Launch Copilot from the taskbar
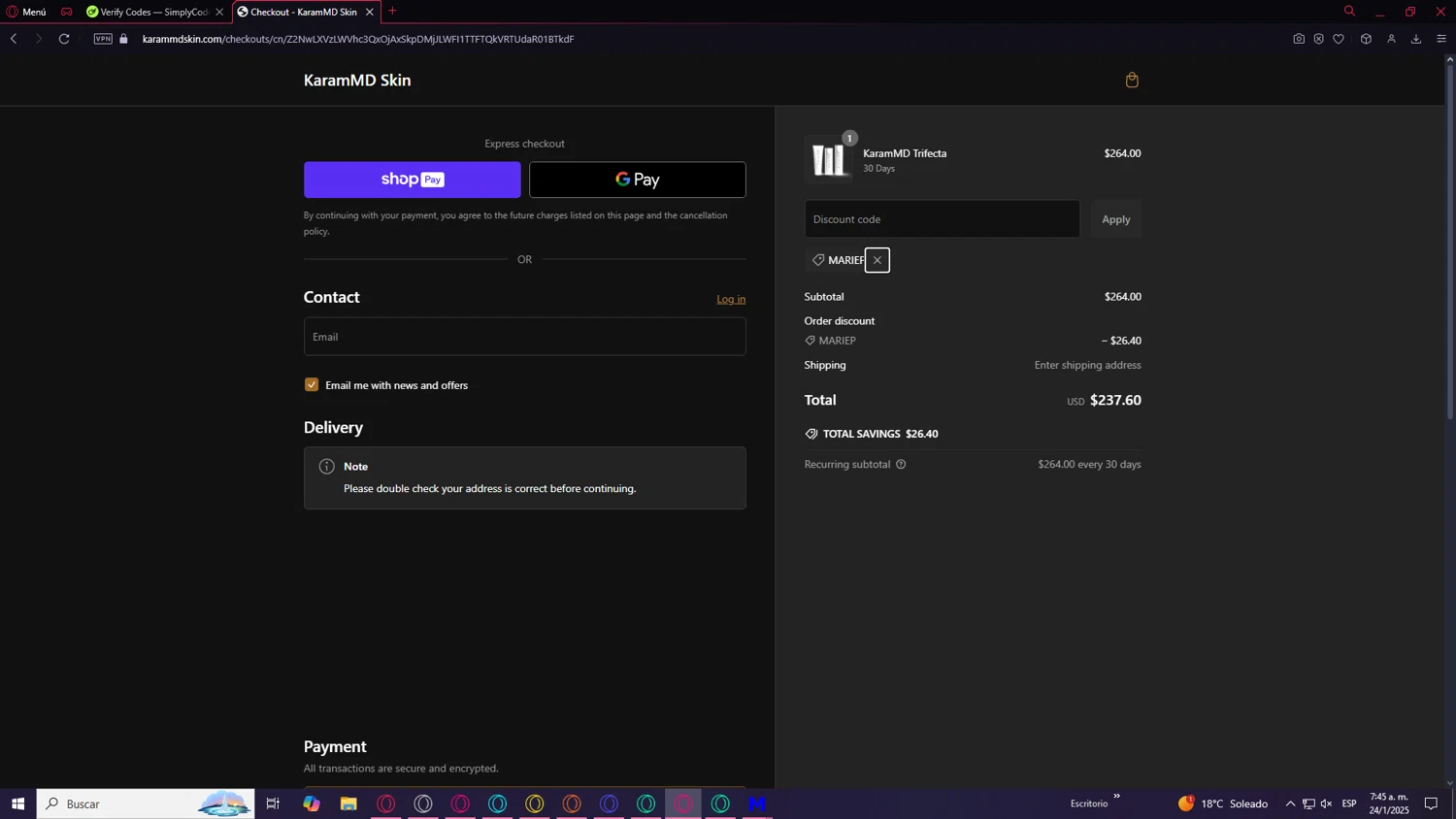The image size is (1456, 819). click(312, 803)
